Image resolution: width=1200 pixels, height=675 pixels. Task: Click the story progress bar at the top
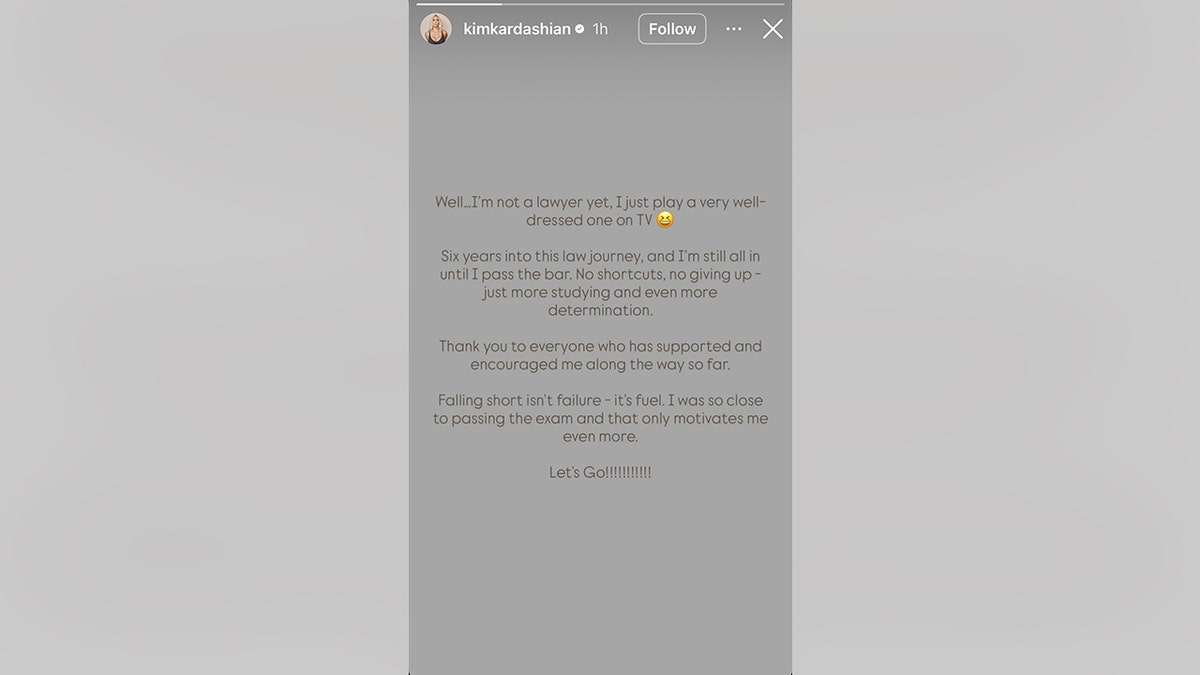pyautogui.click(x=600, y=4)
